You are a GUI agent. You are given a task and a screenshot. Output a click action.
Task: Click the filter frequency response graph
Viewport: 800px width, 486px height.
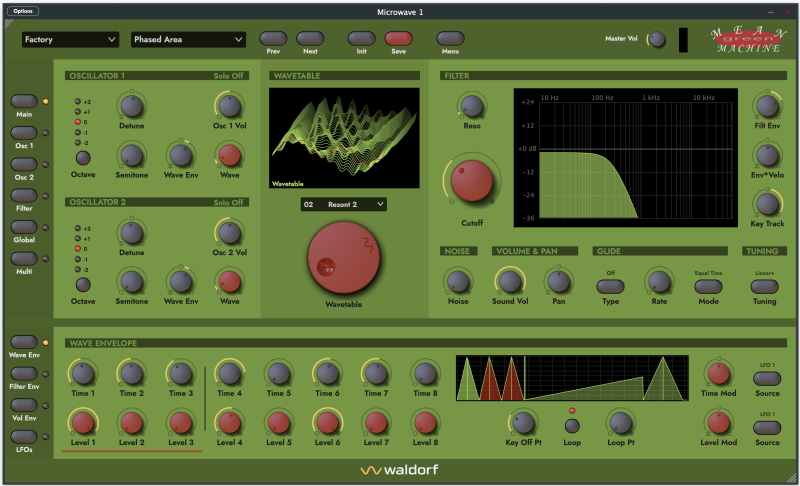tap(626, 158)
